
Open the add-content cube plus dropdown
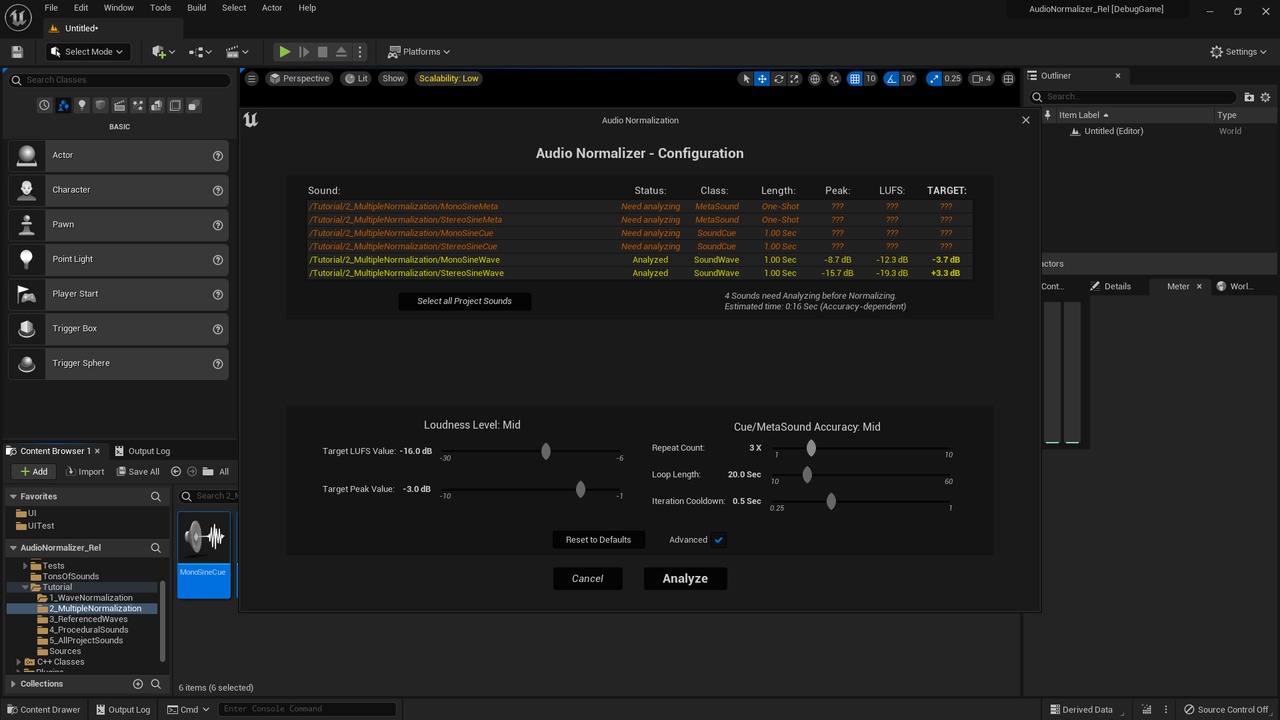(x=163, y=52)
